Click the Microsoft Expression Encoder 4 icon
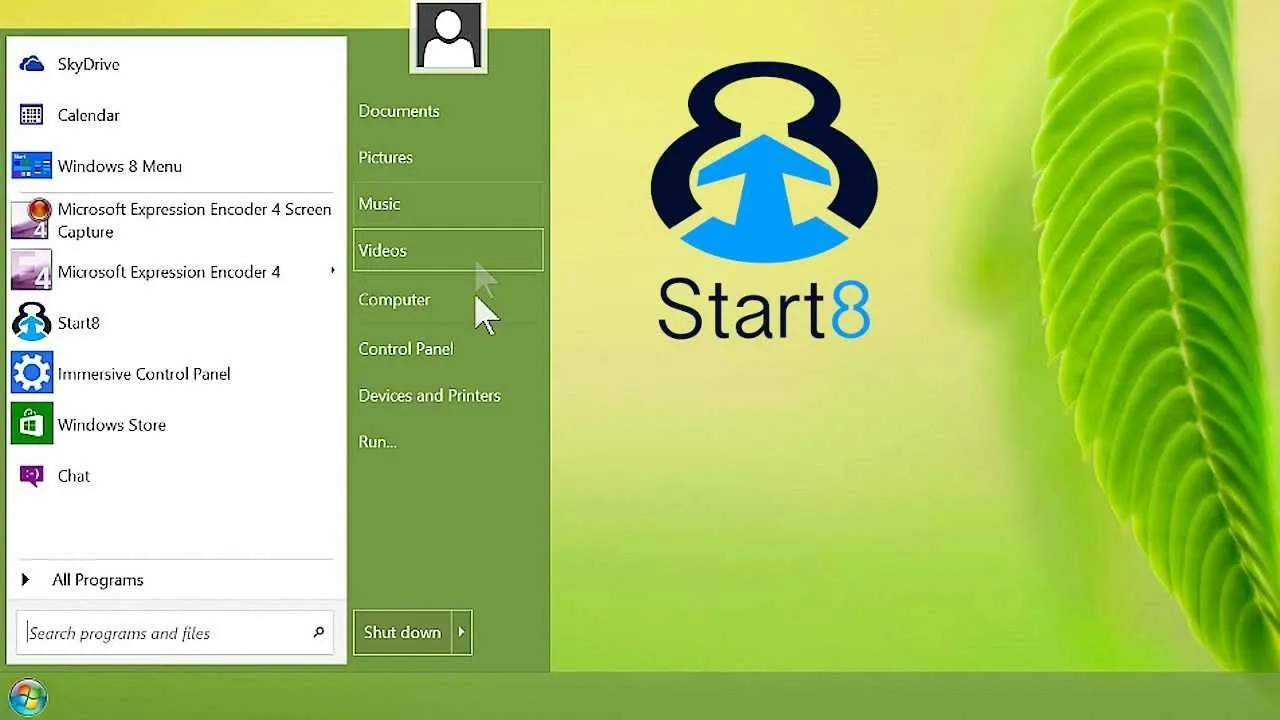The width and height of the screenshot is (1280, 720). [x=31, y=271]
